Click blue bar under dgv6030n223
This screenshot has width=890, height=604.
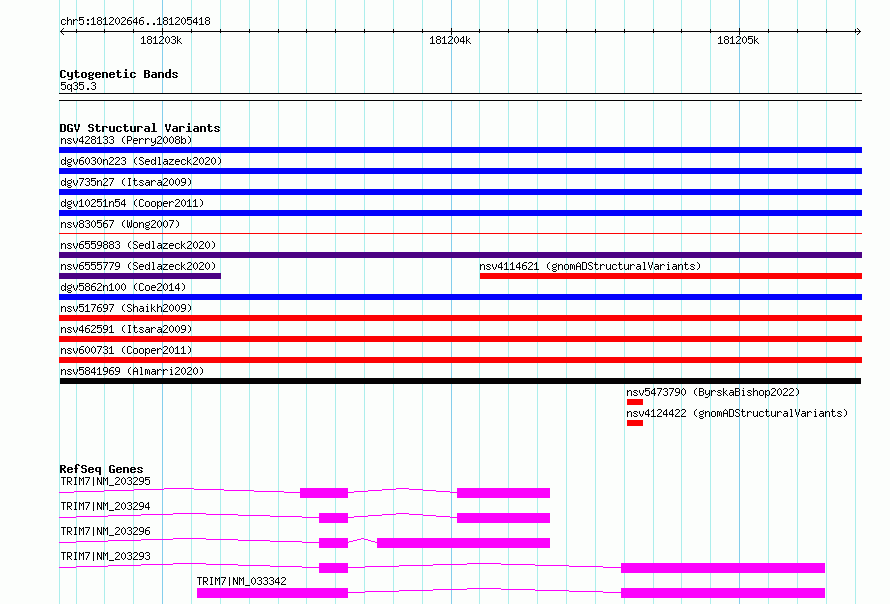[460, 171]
